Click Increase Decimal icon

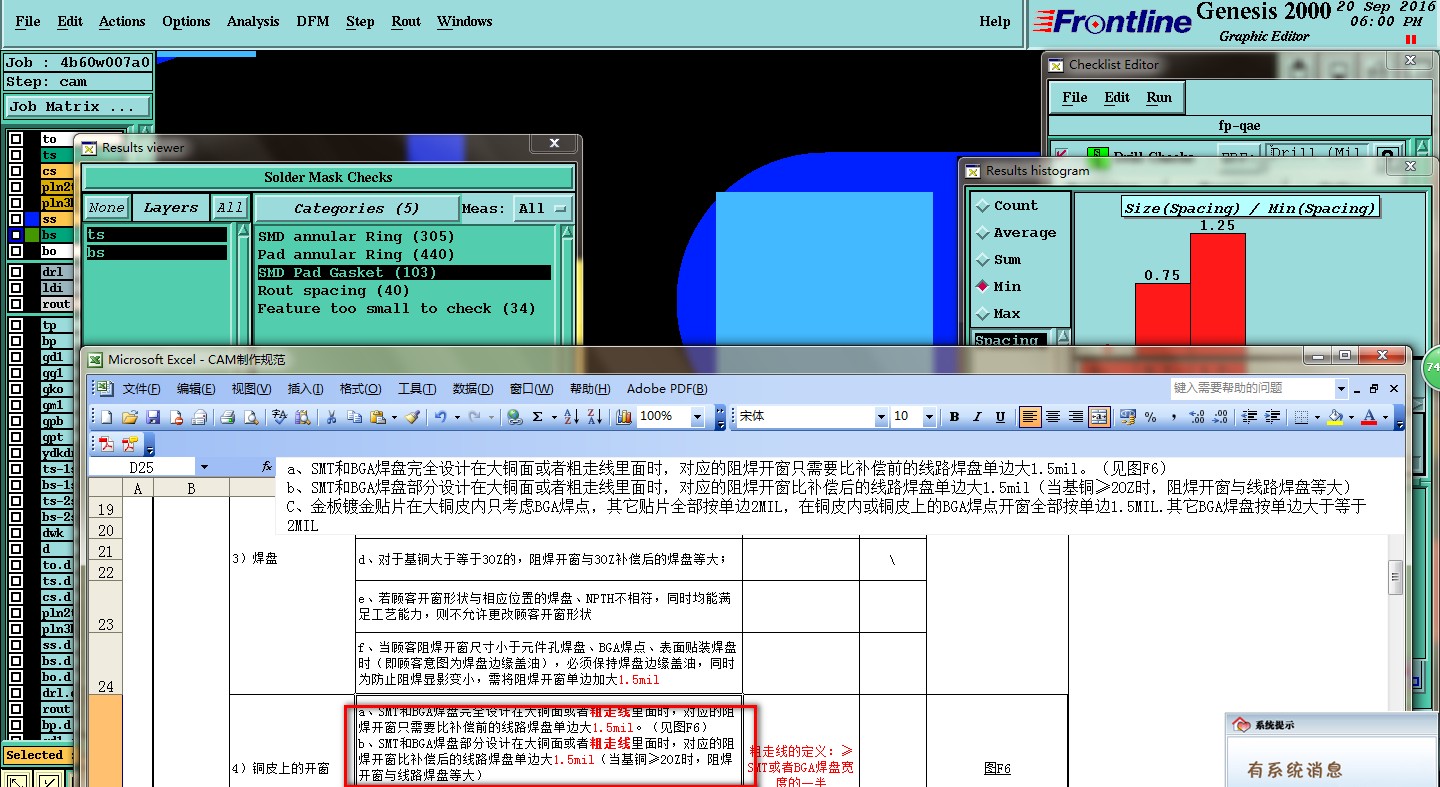(1196, 417)
